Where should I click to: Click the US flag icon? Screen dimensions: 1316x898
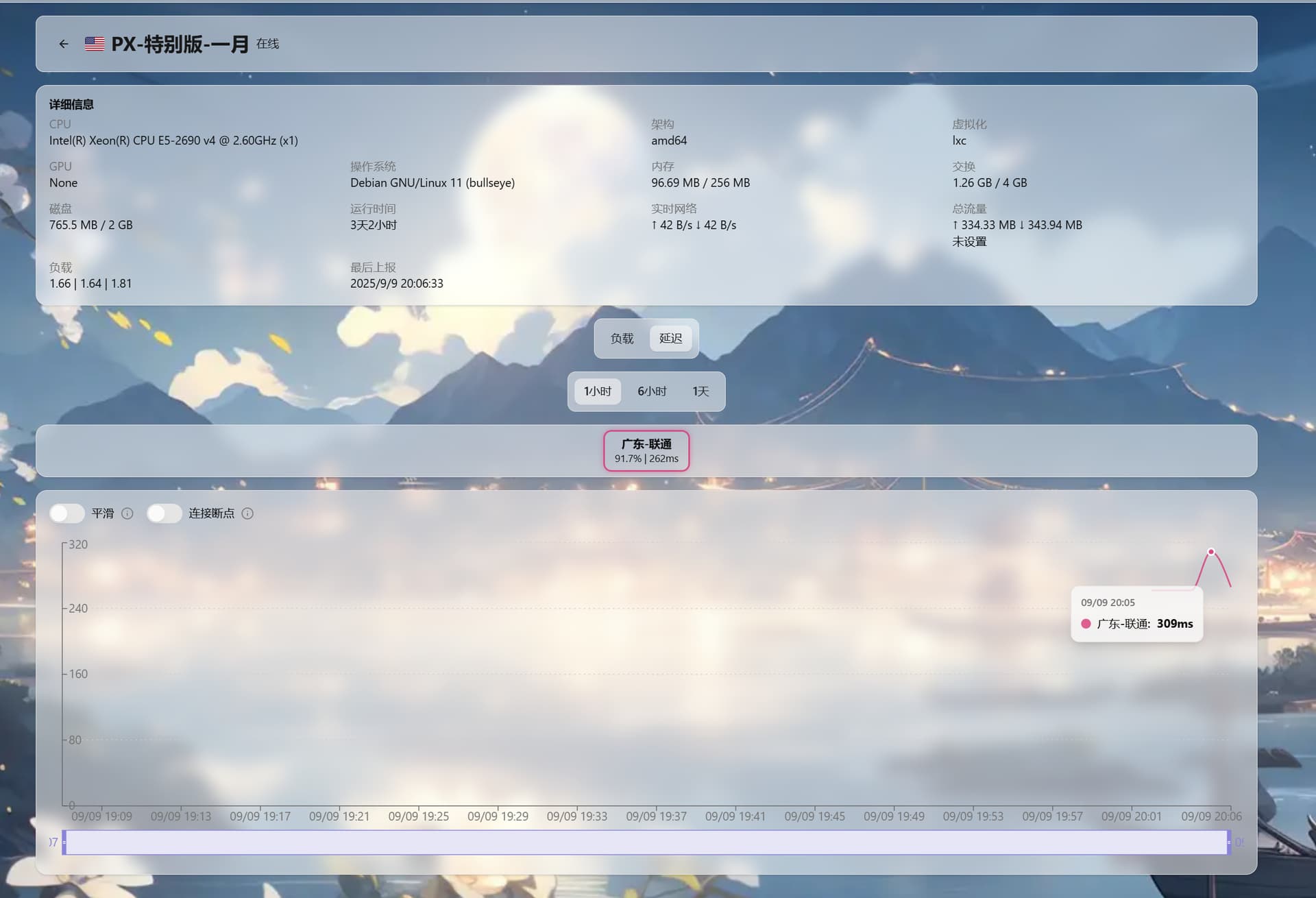[x=95, y=44]
